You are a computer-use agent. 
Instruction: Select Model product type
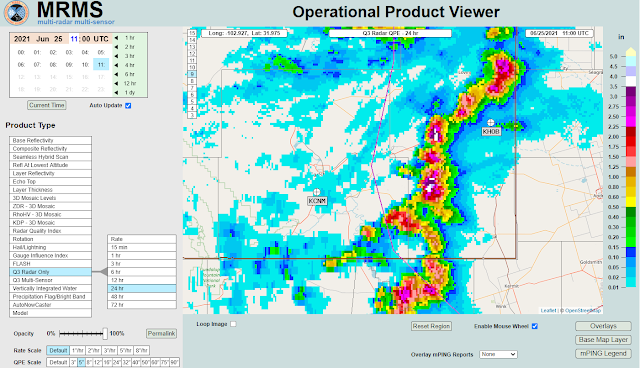tap(50, 313)
